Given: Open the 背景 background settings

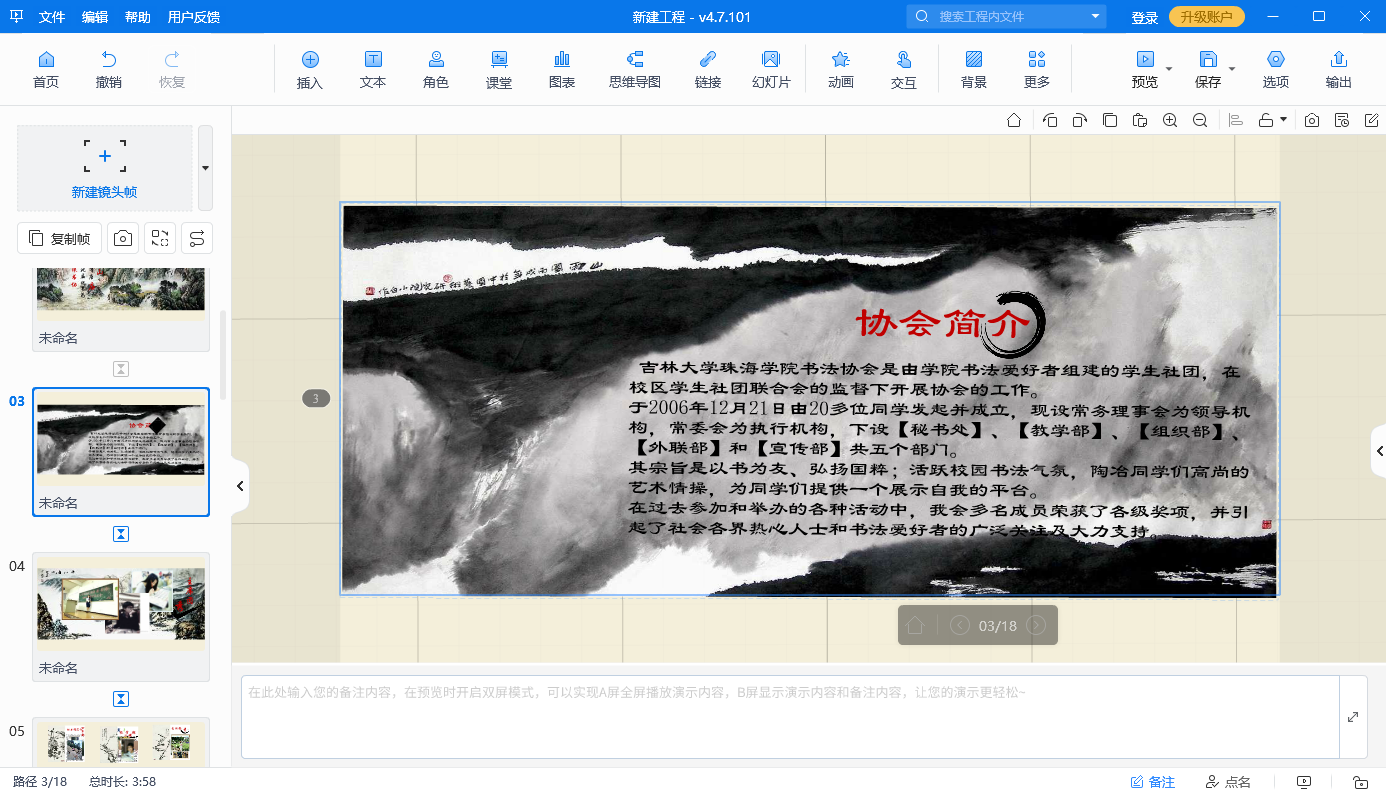Looking at the screenshot, I should pos(974,70).
